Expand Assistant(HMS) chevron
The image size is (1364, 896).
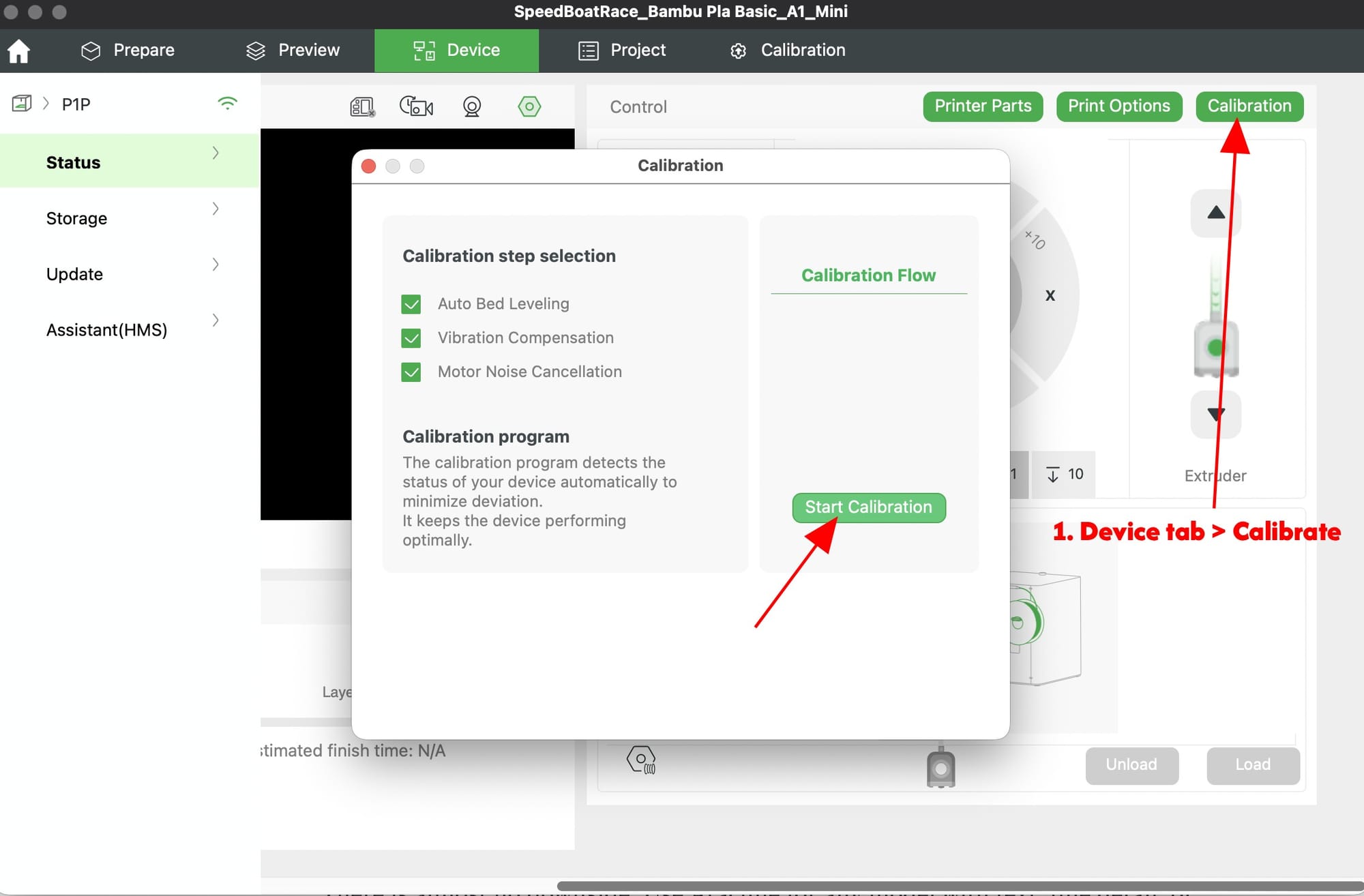point(216,320)
